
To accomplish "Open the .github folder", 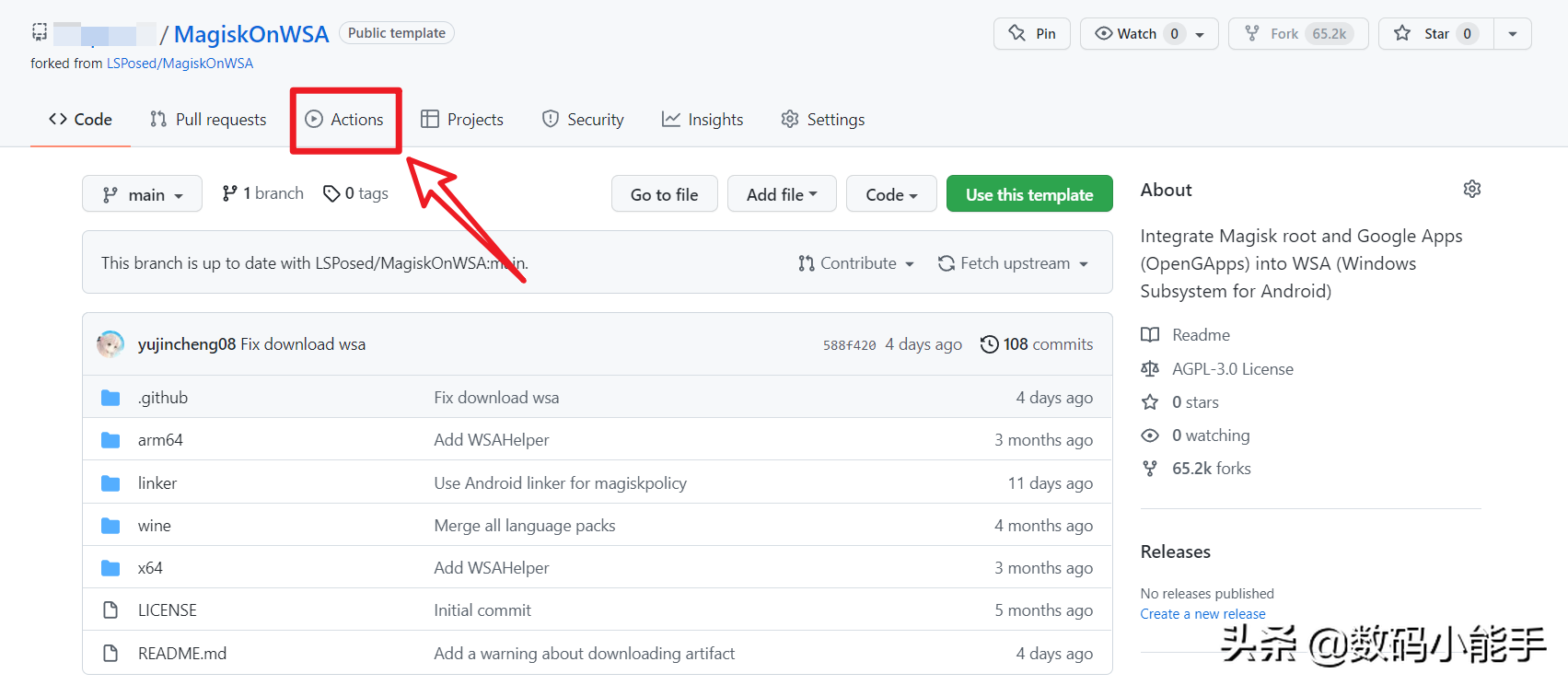I will 163,398.
